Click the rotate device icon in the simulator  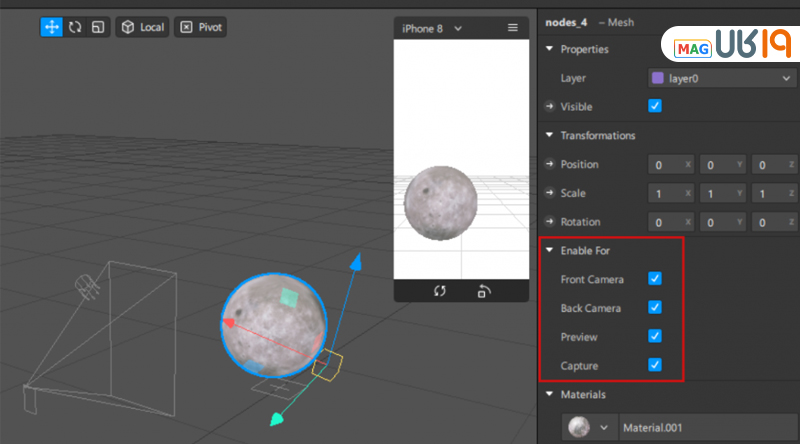coord(484,291)
